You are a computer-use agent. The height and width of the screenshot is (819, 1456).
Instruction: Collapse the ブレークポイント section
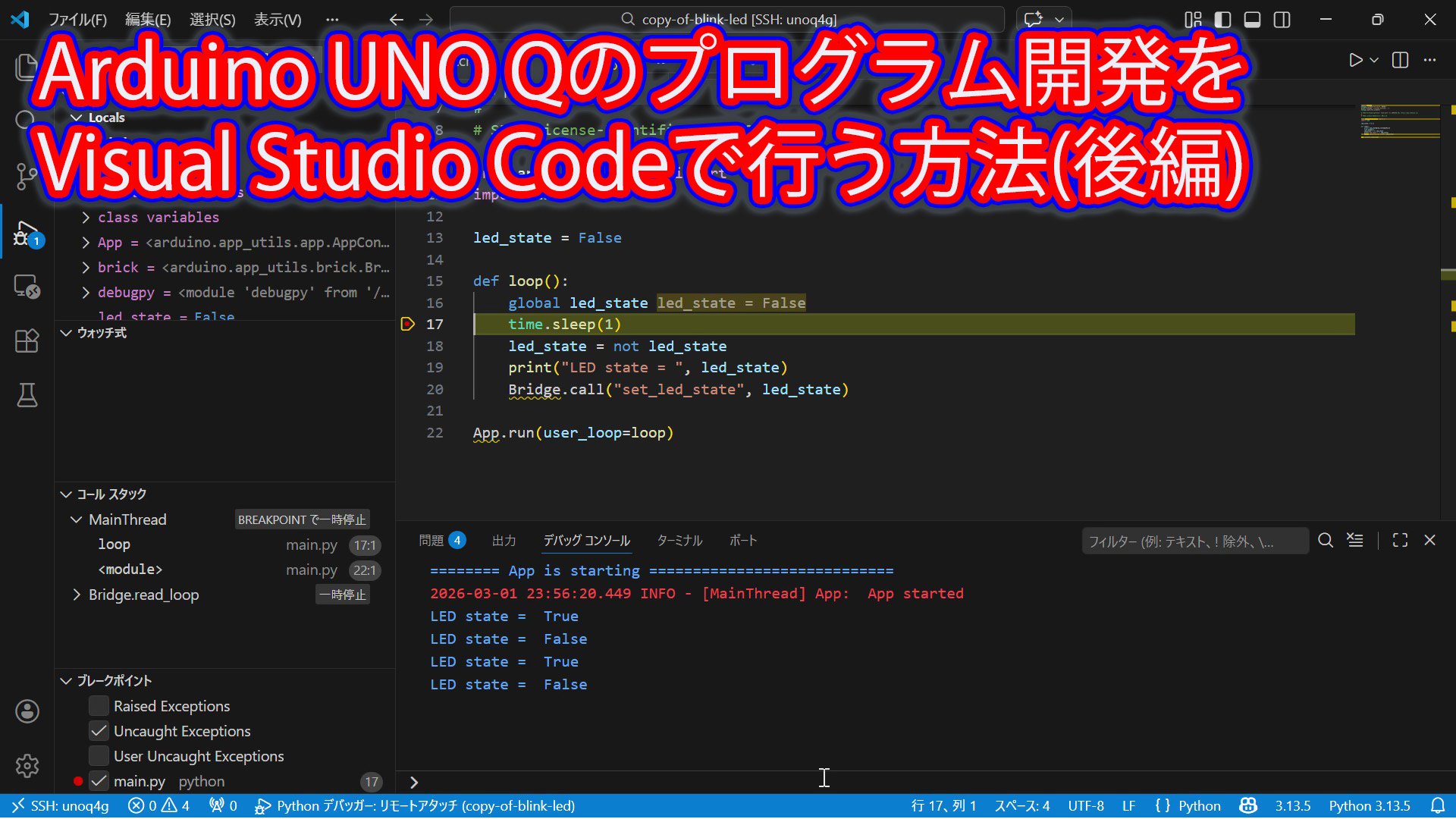[x=67, y=681]
